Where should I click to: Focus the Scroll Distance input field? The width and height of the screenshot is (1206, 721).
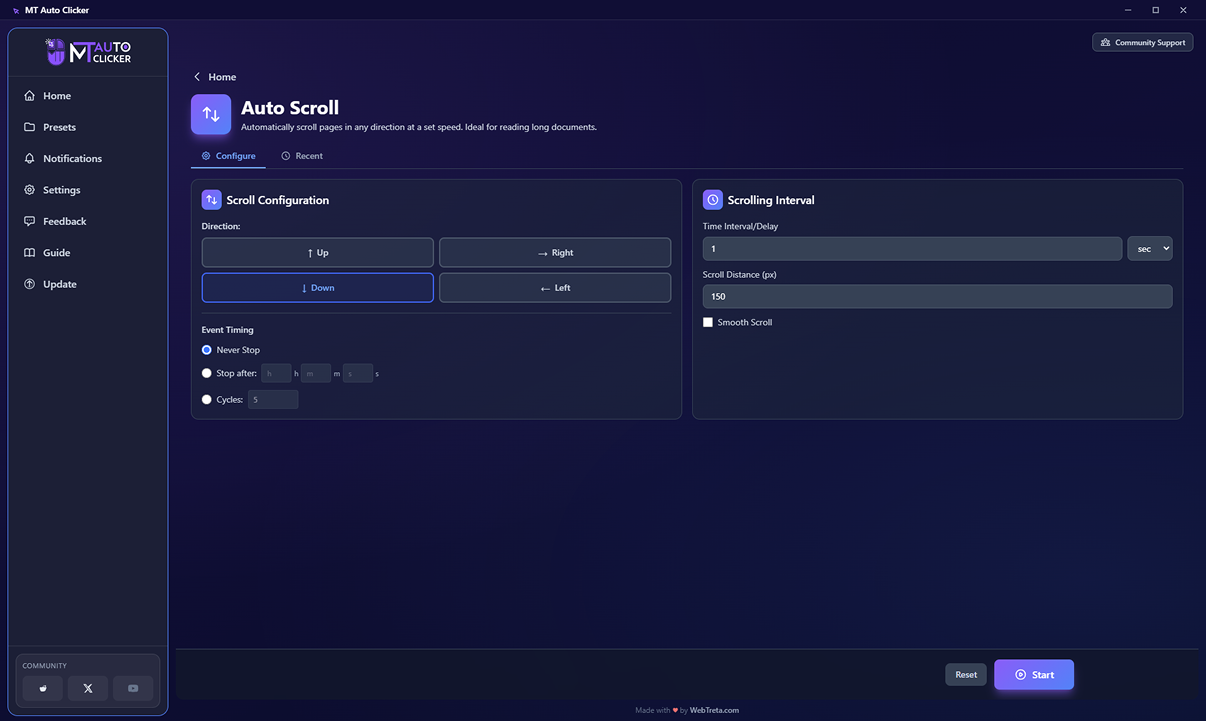pyautogui.click(x=937, y=296)
